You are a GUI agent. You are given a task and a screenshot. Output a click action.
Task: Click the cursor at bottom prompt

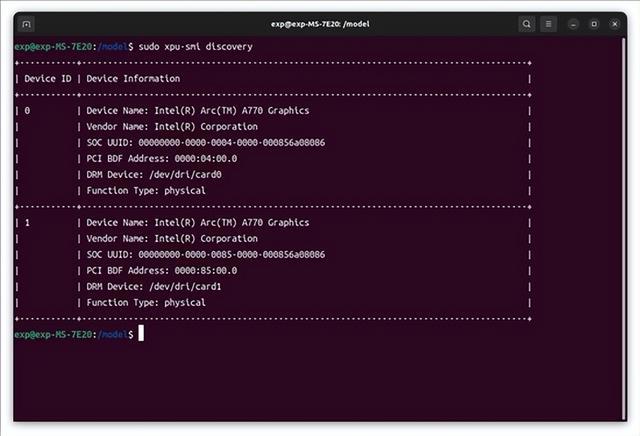coord(141,334)
